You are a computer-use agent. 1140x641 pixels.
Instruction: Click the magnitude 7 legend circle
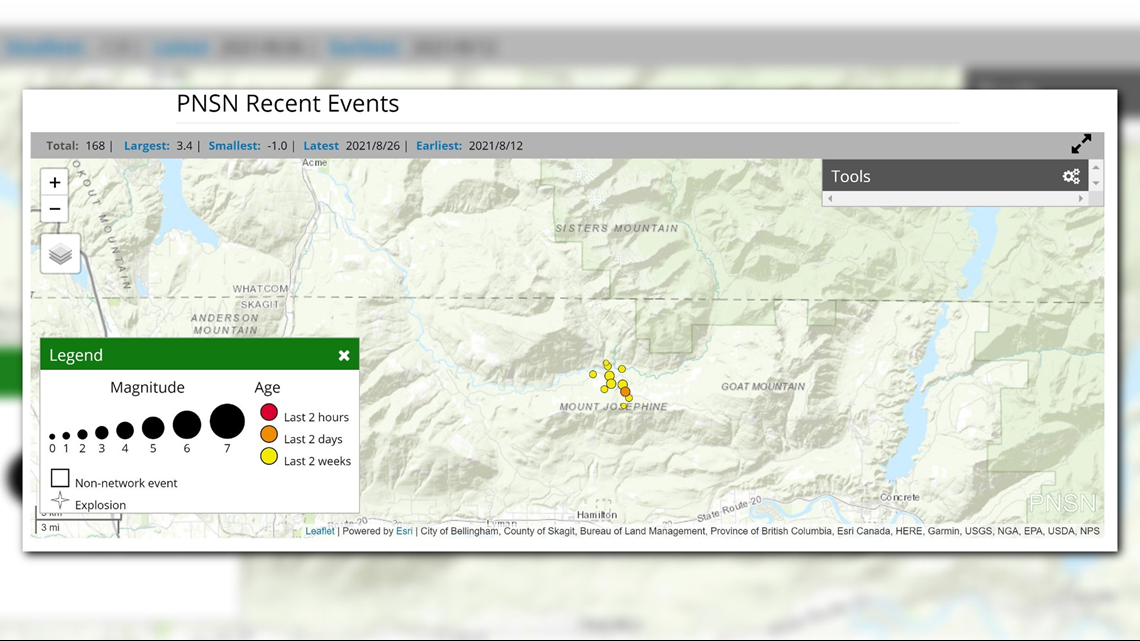pyautogui.click(x=228, y=421)
